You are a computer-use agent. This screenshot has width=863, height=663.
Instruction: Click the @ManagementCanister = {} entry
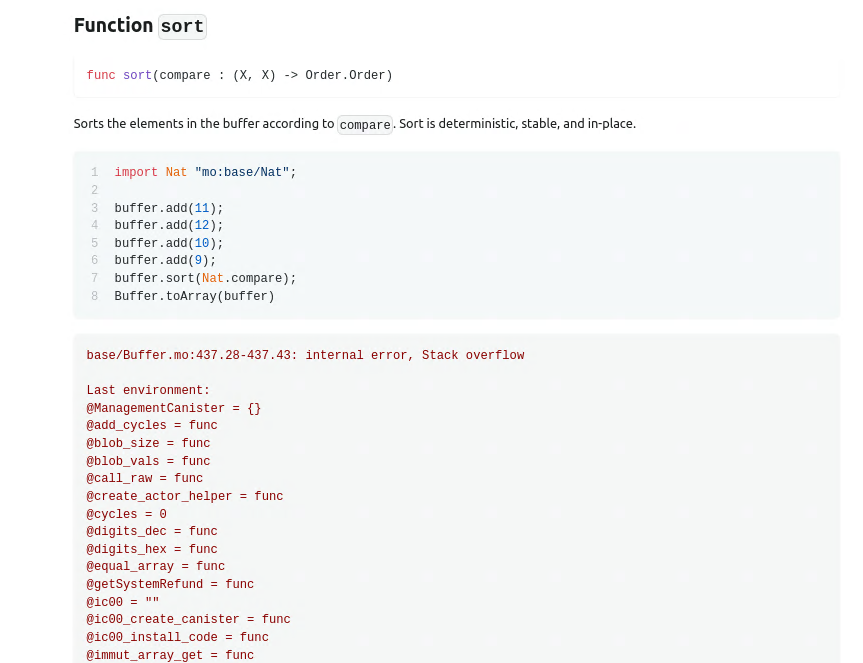(173, 408)
